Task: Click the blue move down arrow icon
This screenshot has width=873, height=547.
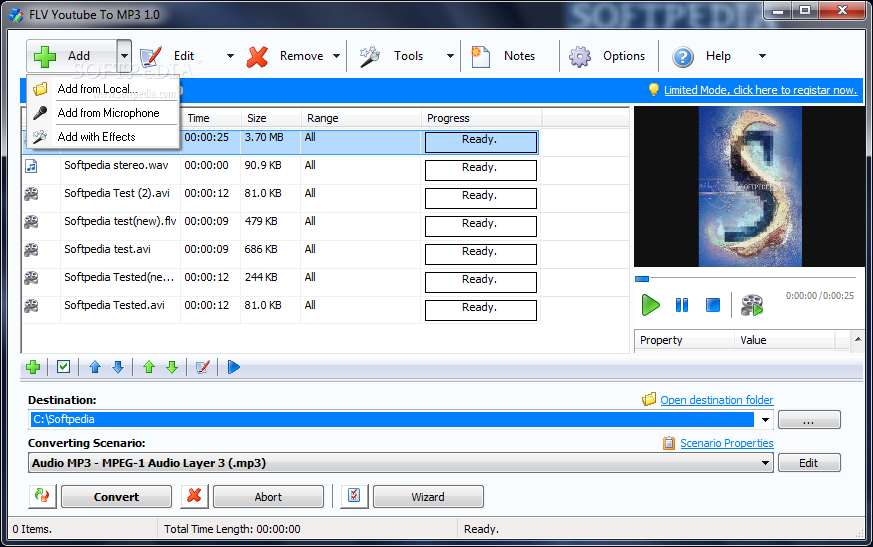Action: point(118,367)
